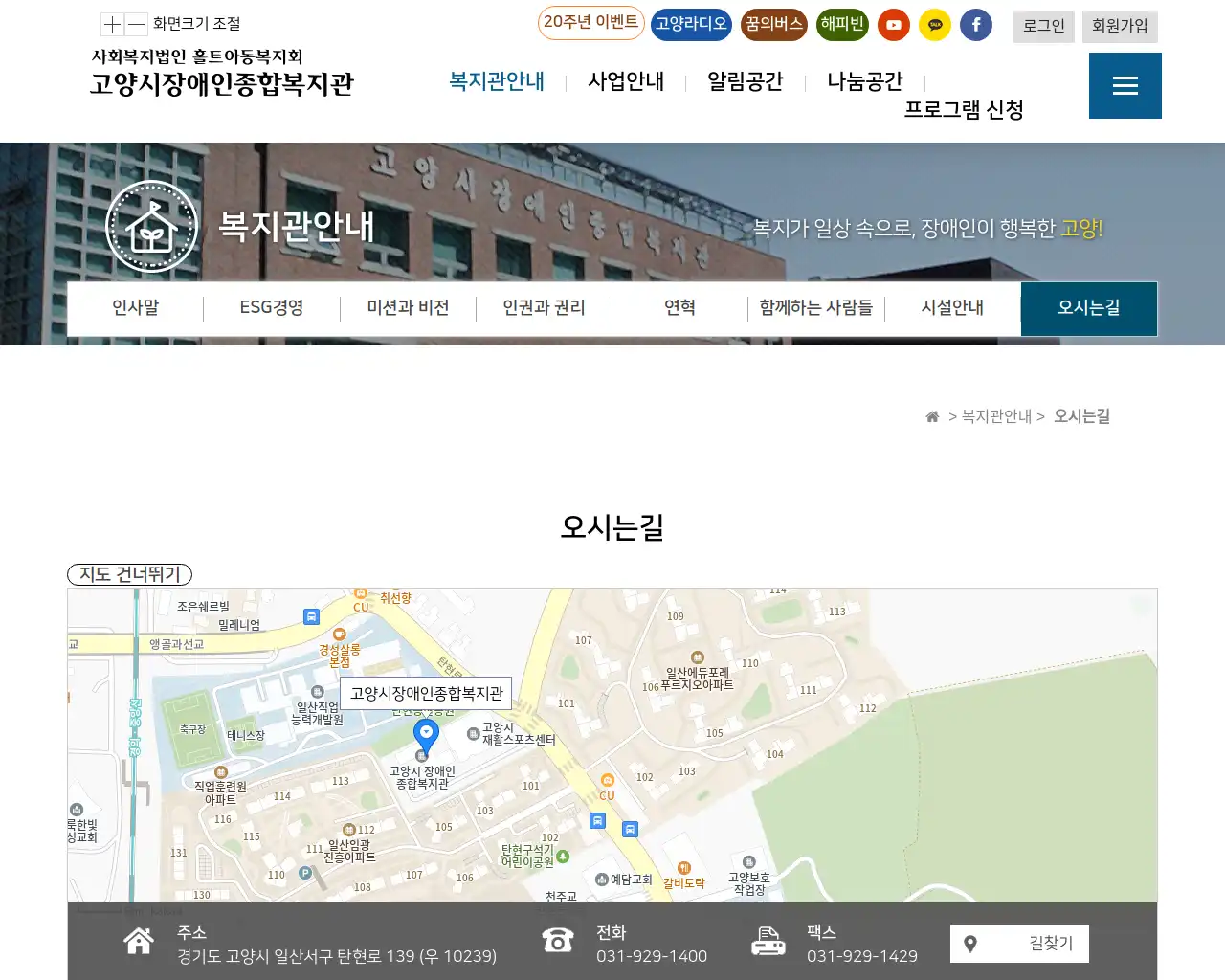This screenshot has height=980, width=1225.
Task: Click the bus stop icon near 밀레니엄
Action: tap(311, 616)
